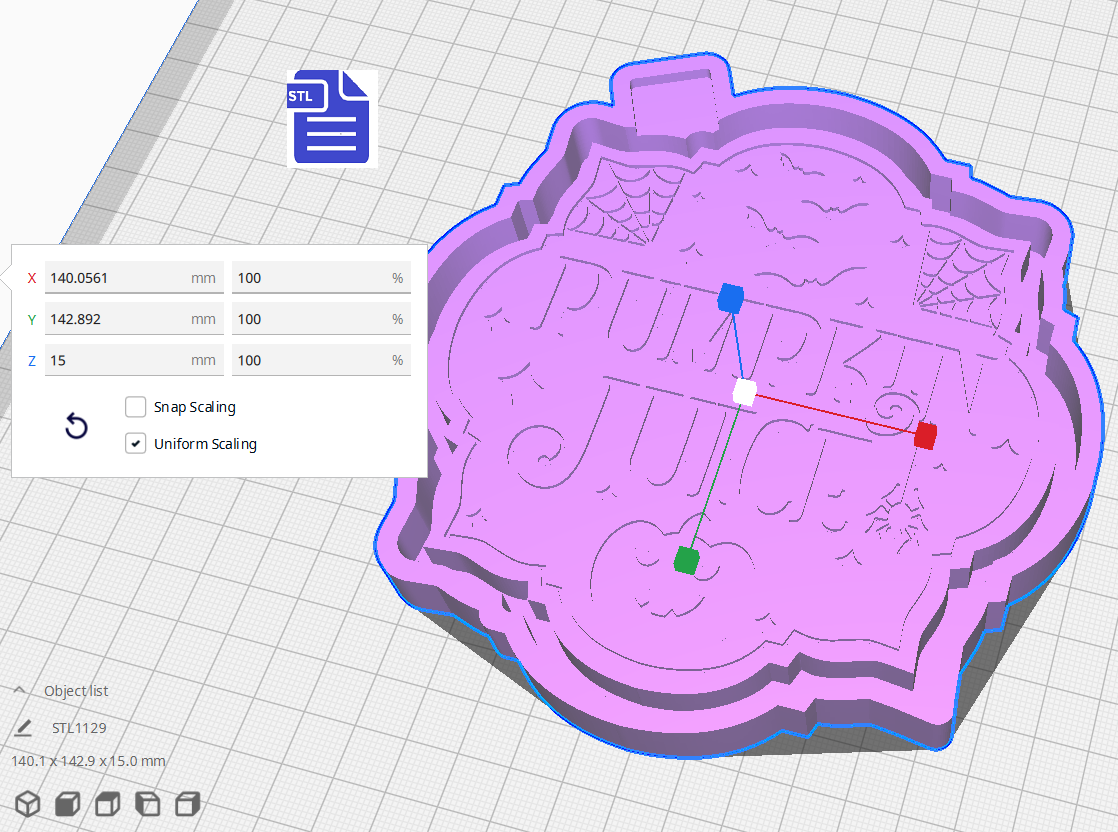Click the X dimension mm field
The image size is (1118, 832).
tap(134, 277)
